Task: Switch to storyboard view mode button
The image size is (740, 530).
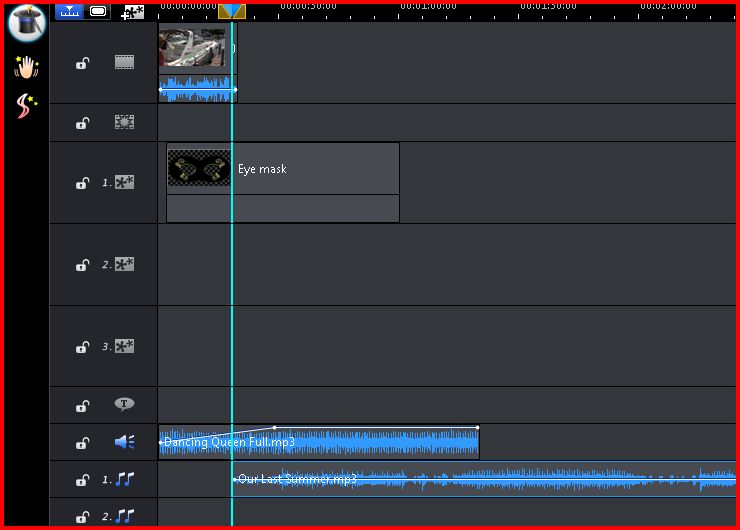Action: (98, 11)
